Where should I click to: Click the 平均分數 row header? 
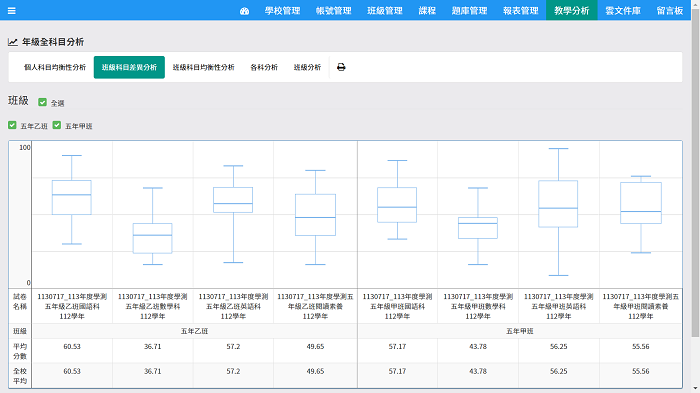[x=20, y=351]
